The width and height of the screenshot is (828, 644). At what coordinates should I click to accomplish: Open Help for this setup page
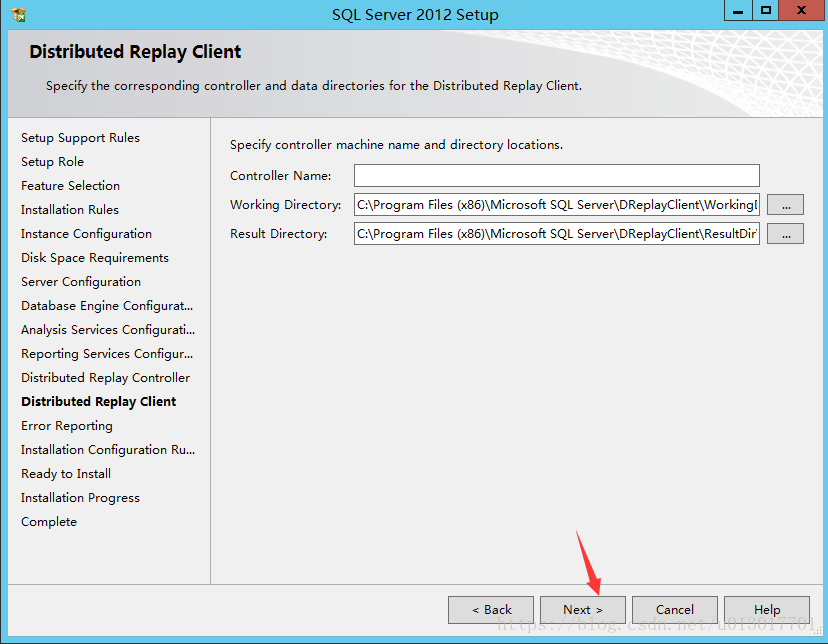[x=767, y=610]
